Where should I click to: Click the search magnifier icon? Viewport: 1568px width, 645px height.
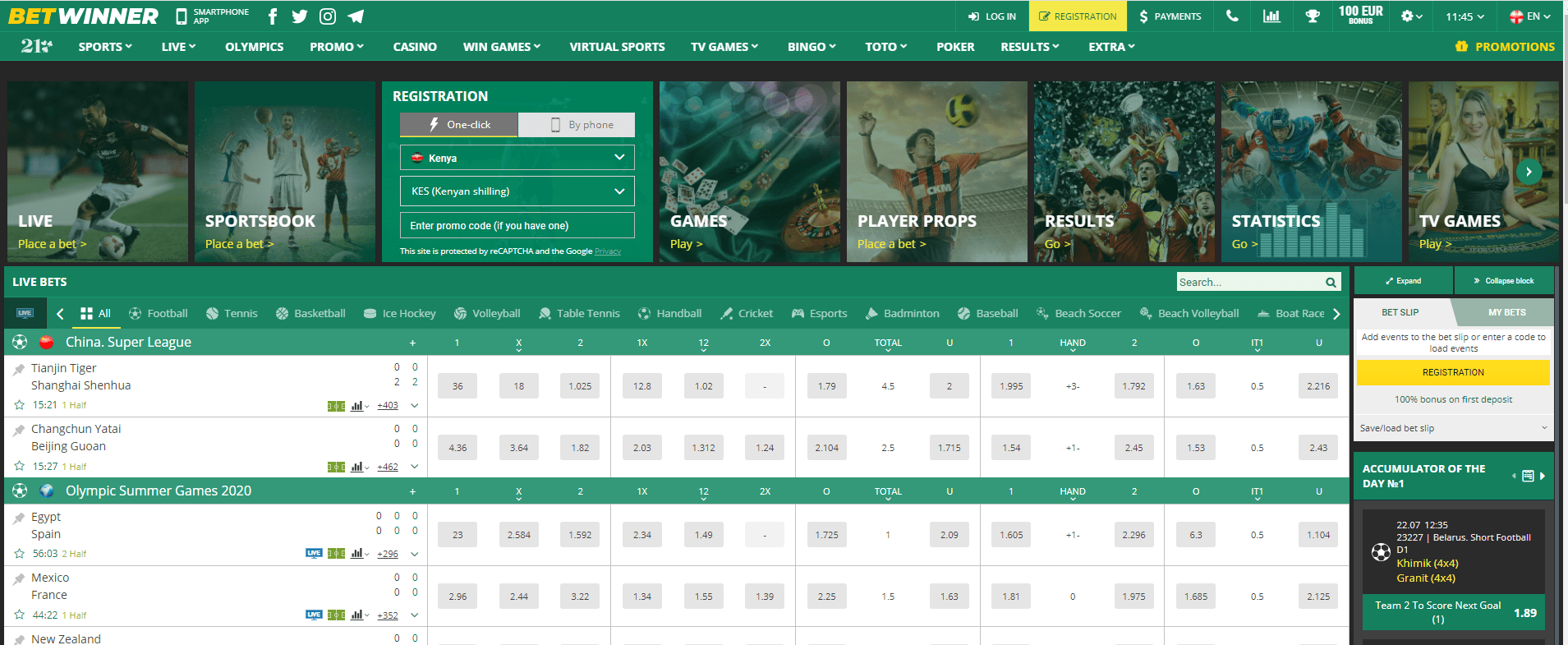coord(1331,282)
